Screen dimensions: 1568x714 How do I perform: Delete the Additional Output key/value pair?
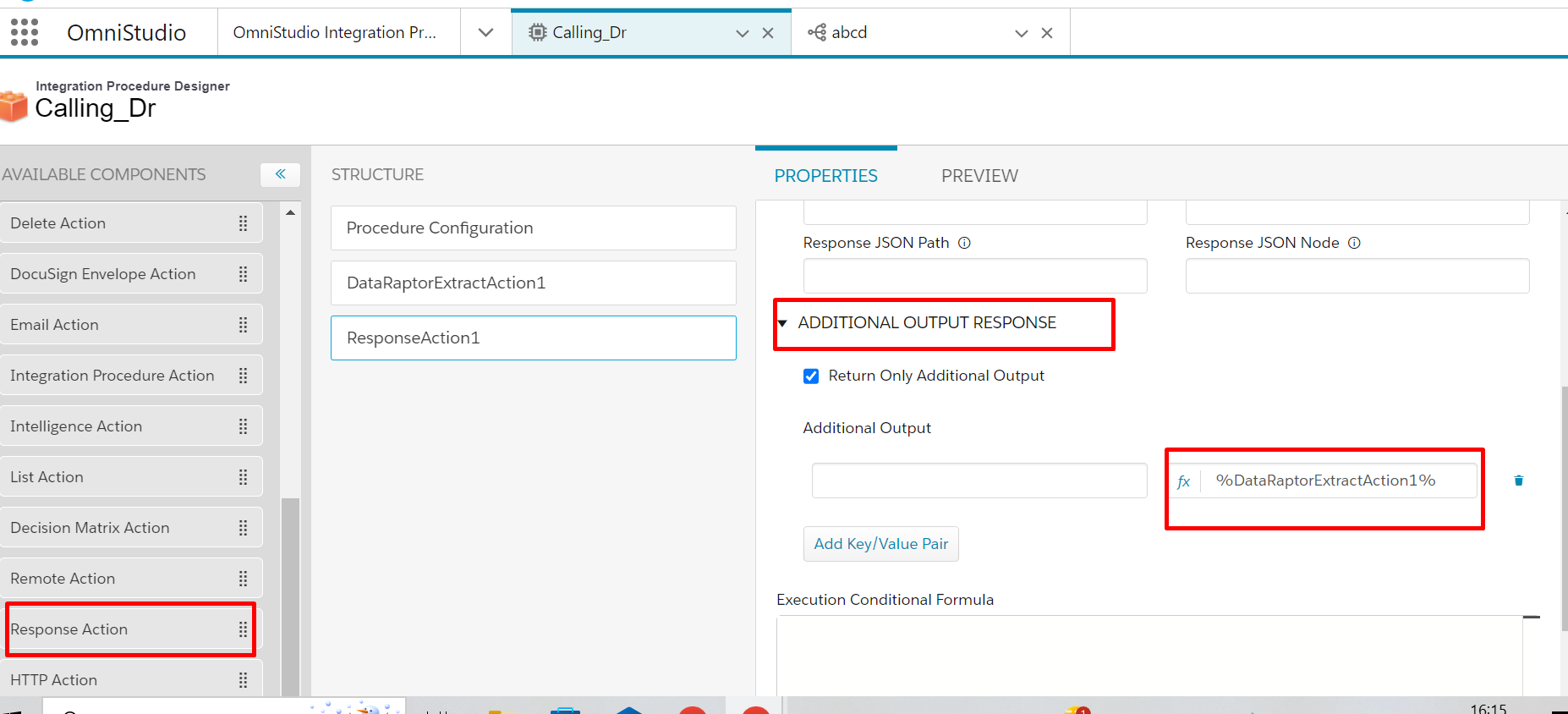click(1518, 481)
